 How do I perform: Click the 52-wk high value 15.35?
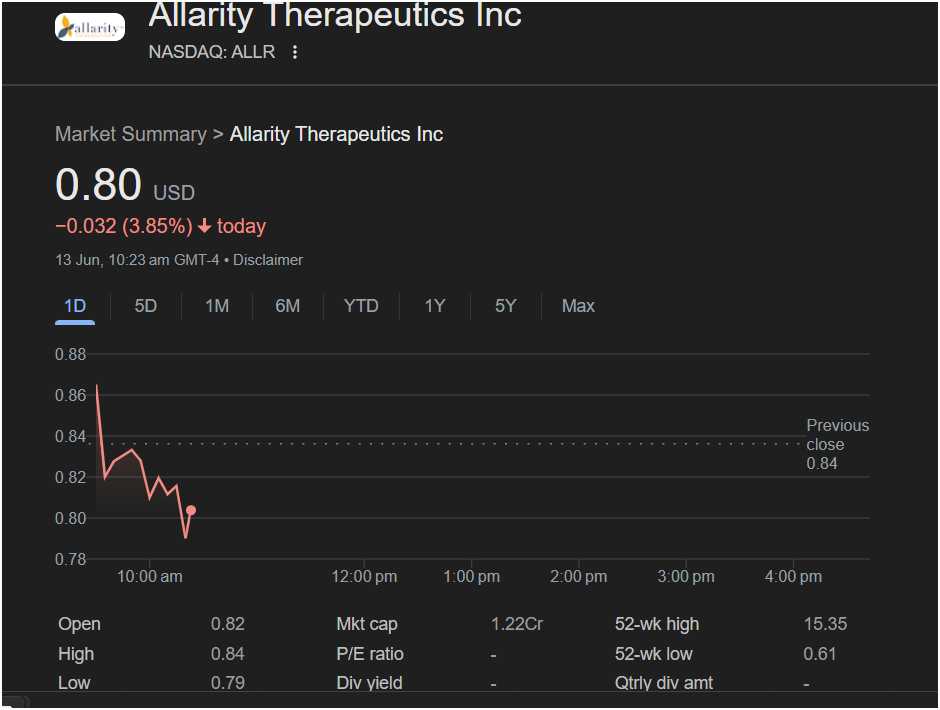pos(825,624)
